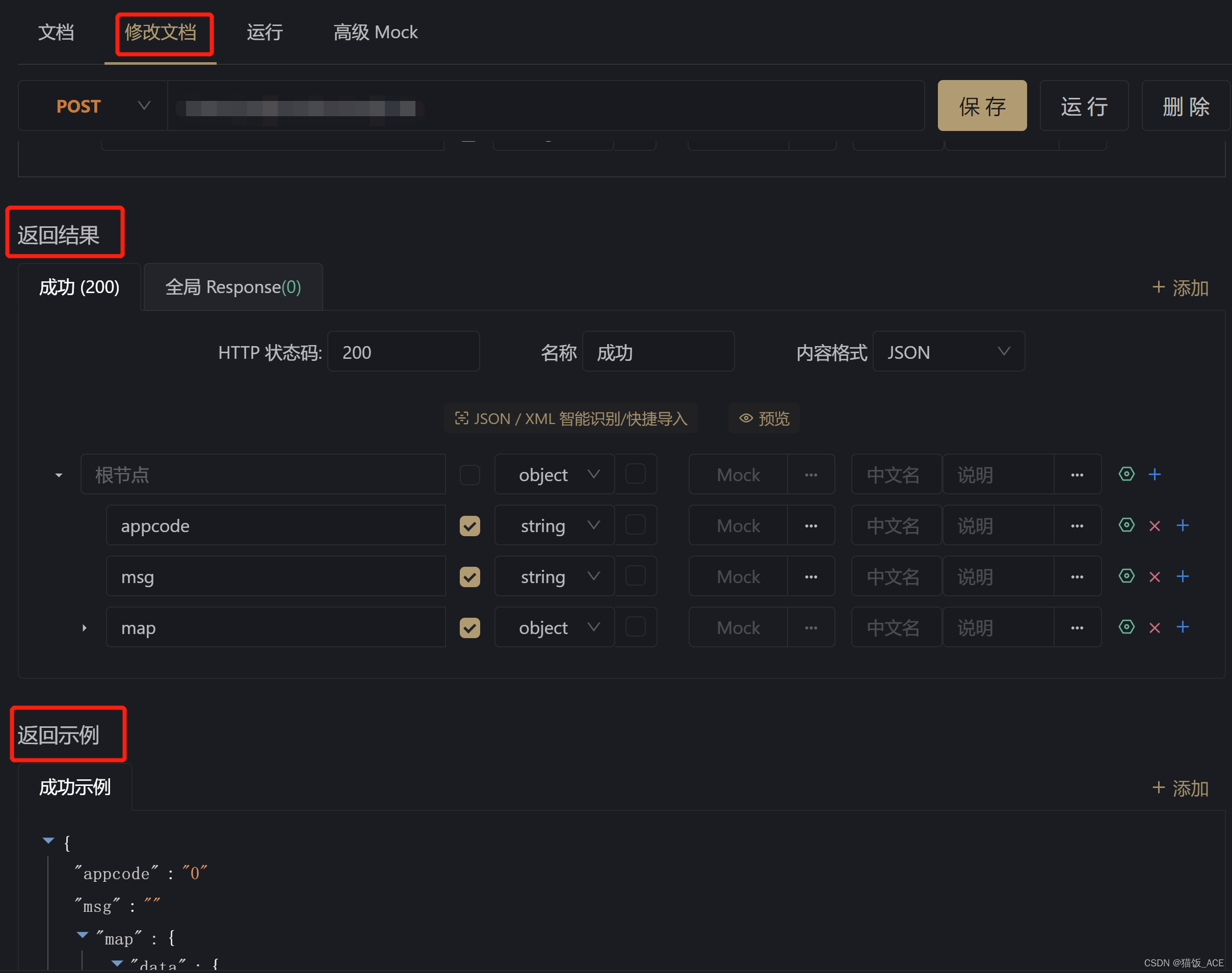This screenshot has height=973, width=1232.
Task: Open the JSON content format dropdown
Action: point(948,352)
